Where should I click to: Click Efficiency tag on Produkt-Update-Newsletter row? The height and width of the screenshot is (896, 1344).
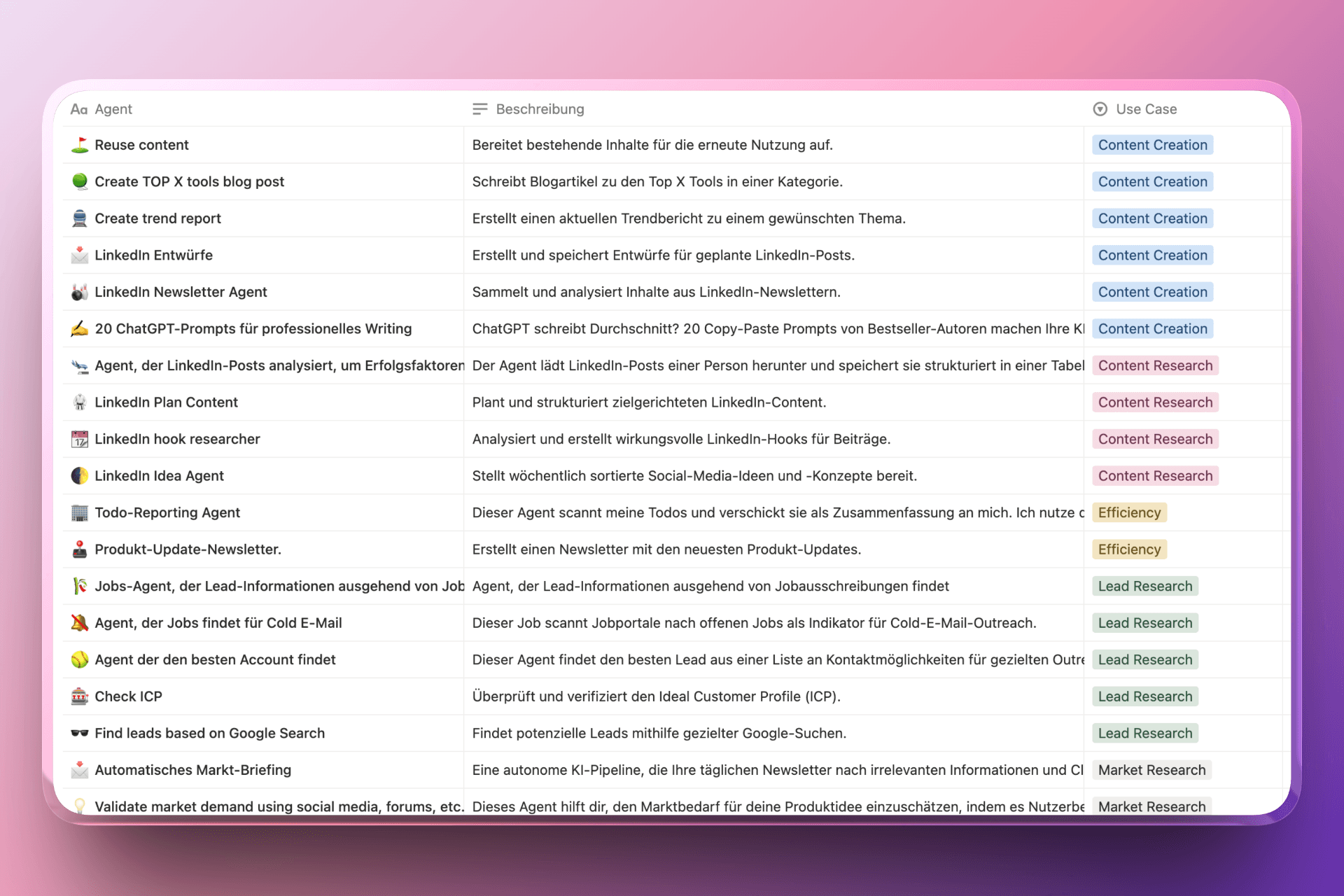(1128, 549)
